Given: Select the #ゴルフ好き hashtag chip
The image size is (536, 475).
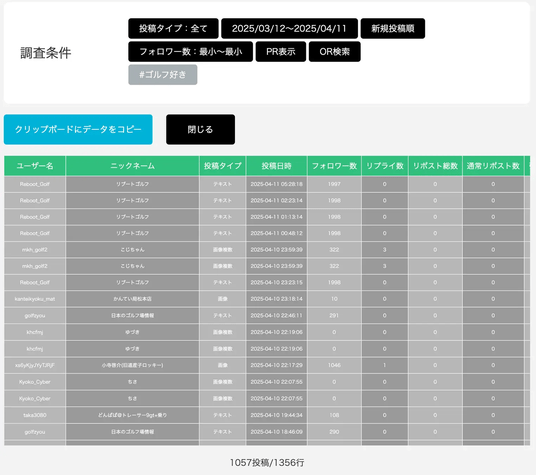Looking at the screenshot, I should (x=163, y=74).
